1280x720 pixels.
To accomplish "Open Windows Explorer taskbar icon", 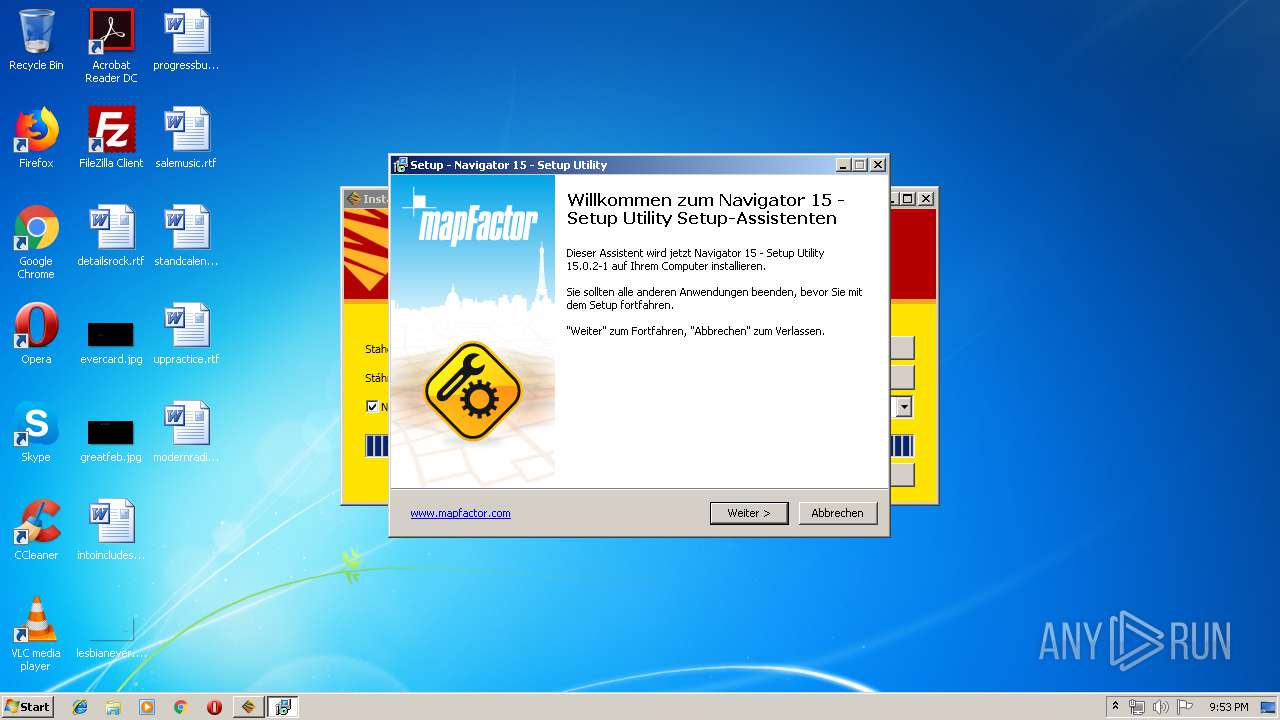I will pos(113,707).
